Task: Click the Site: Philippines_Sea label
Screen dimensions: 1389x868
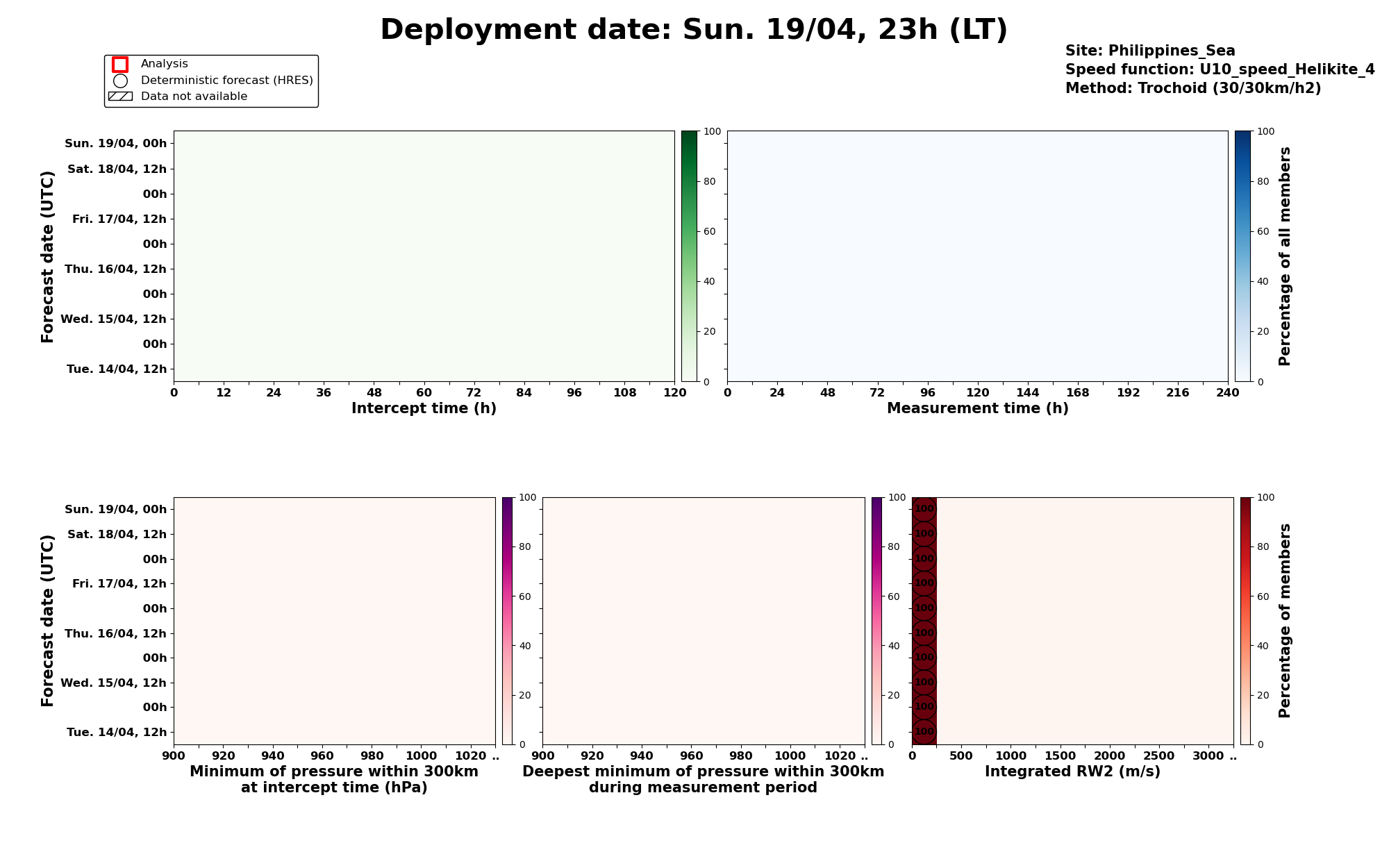Action: 1150,51
